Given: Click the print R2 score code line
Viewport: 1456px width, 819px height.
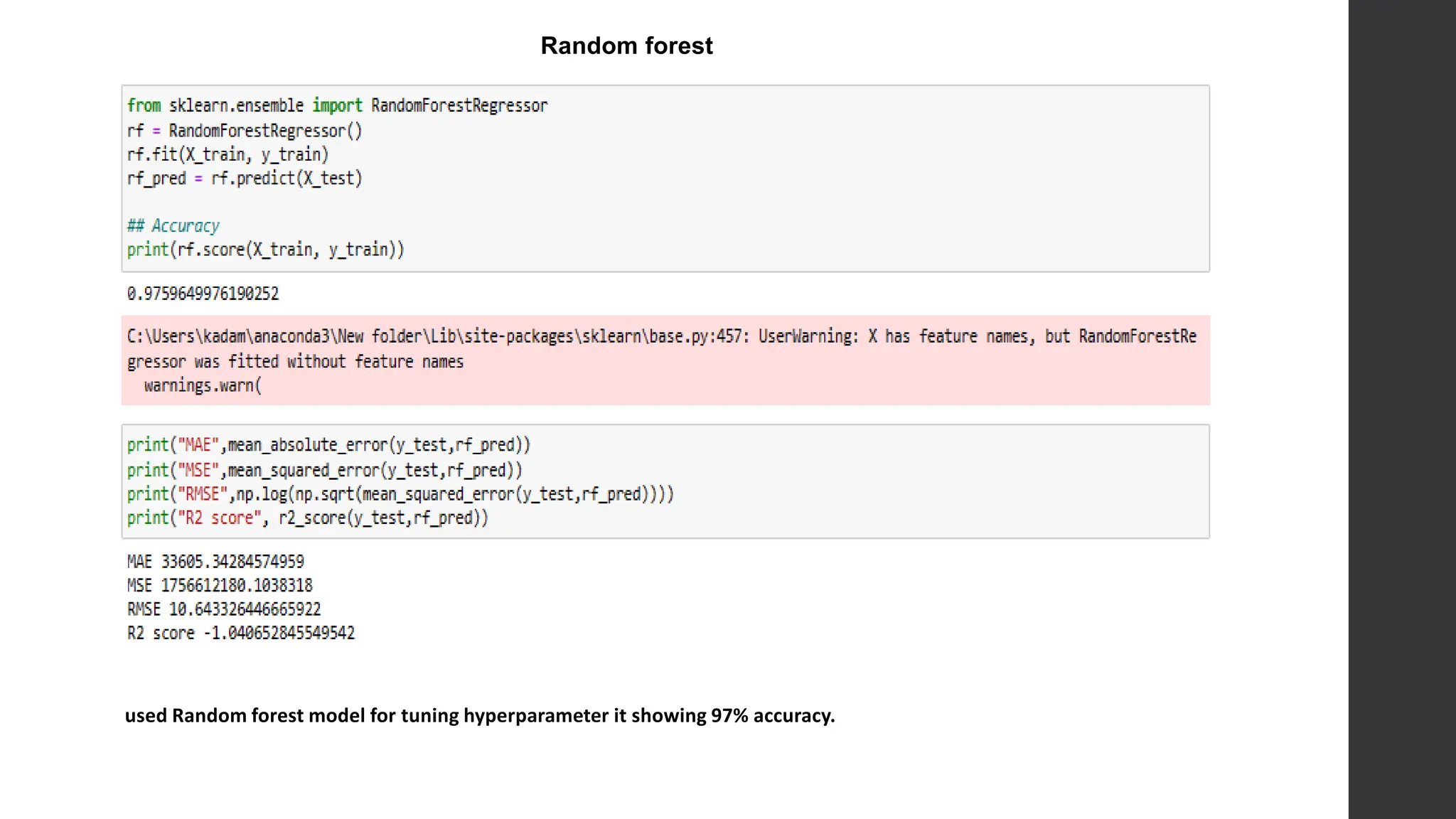Looking at the screenshot, I should pyautogui.click(x=308, y=518).
